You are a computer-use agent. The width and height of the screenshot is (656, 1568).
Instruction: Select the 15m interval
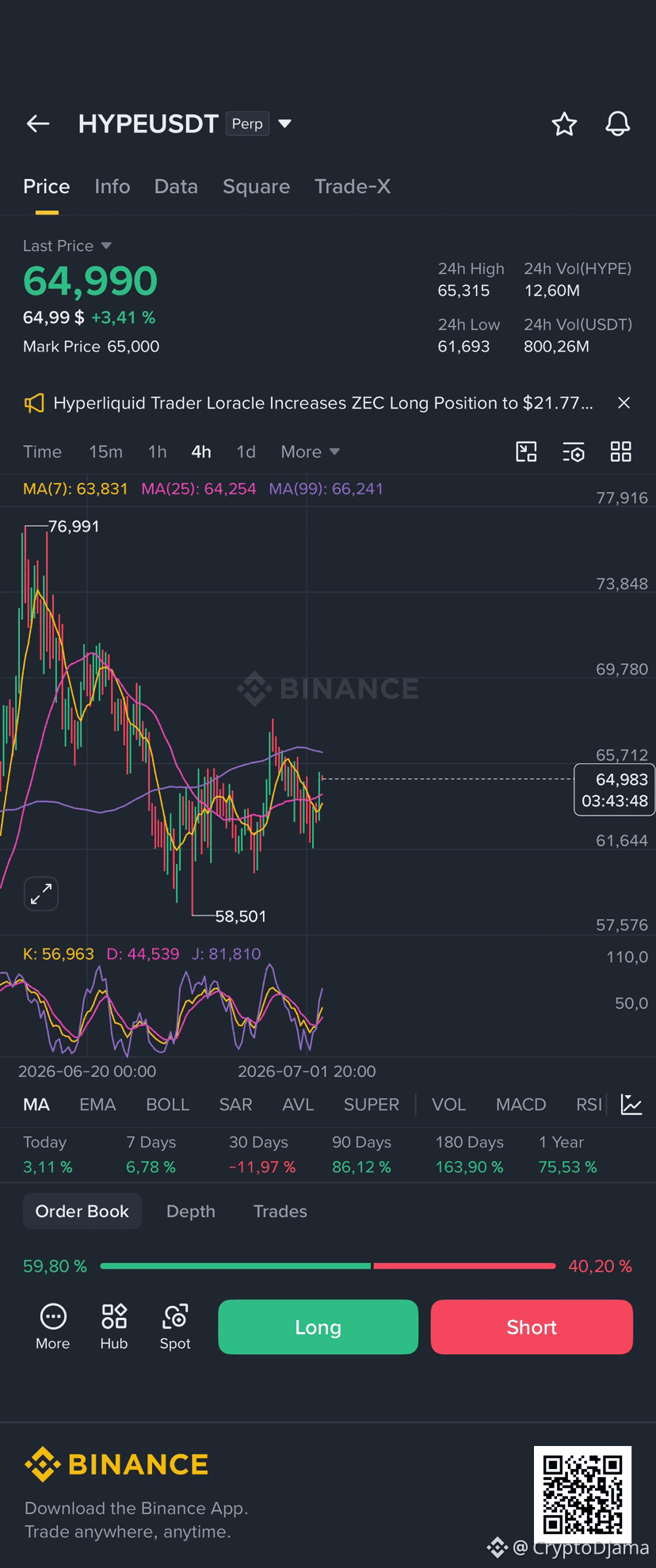105,451
